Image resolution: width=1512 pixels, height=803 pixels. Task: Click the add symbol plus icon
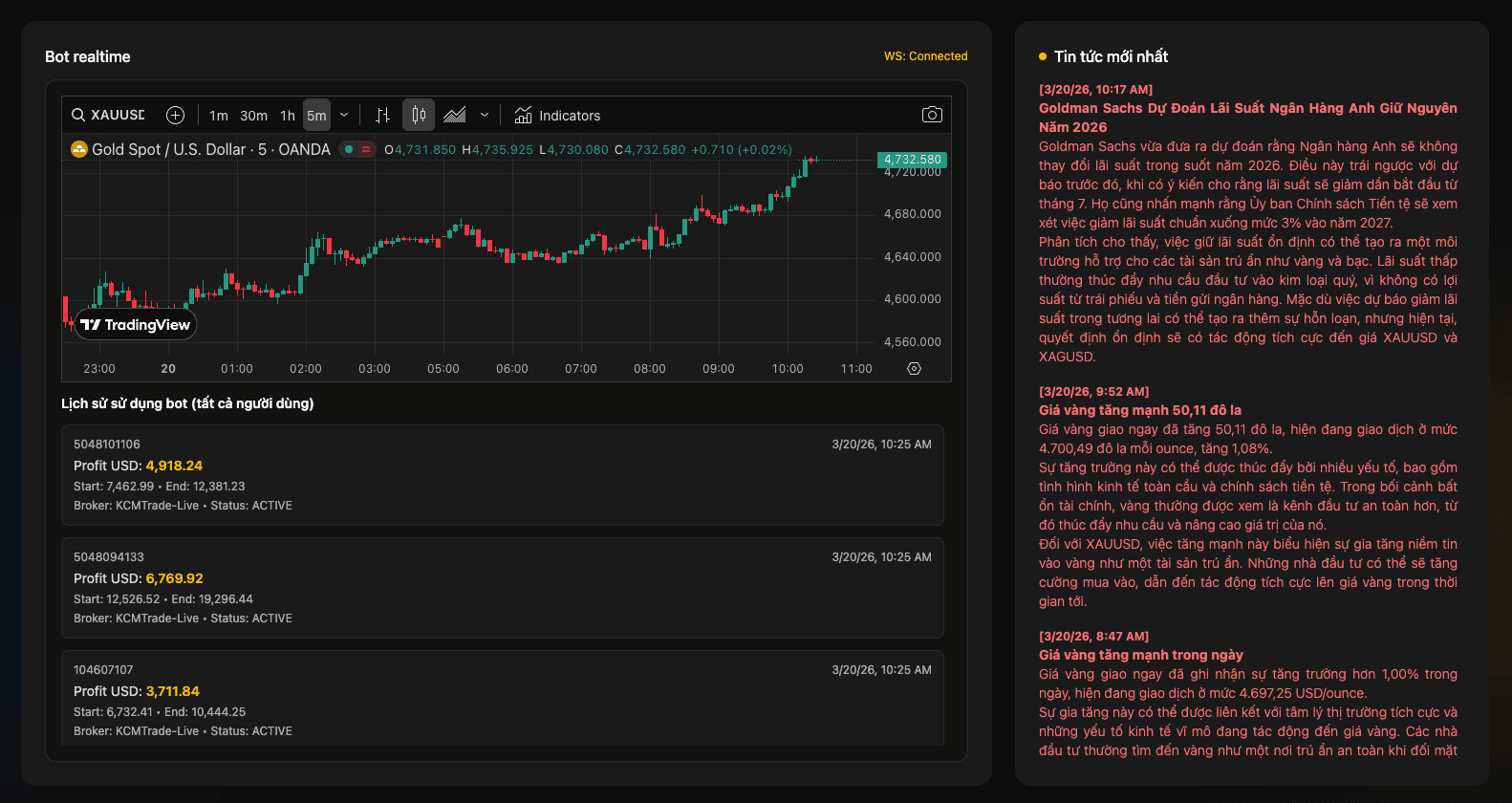(176, 115)
